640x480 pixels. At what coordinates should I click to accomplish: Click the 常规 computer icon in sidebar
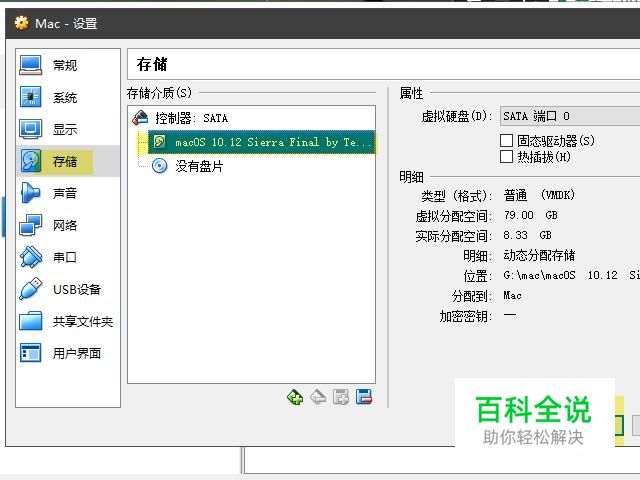(31, 65)
